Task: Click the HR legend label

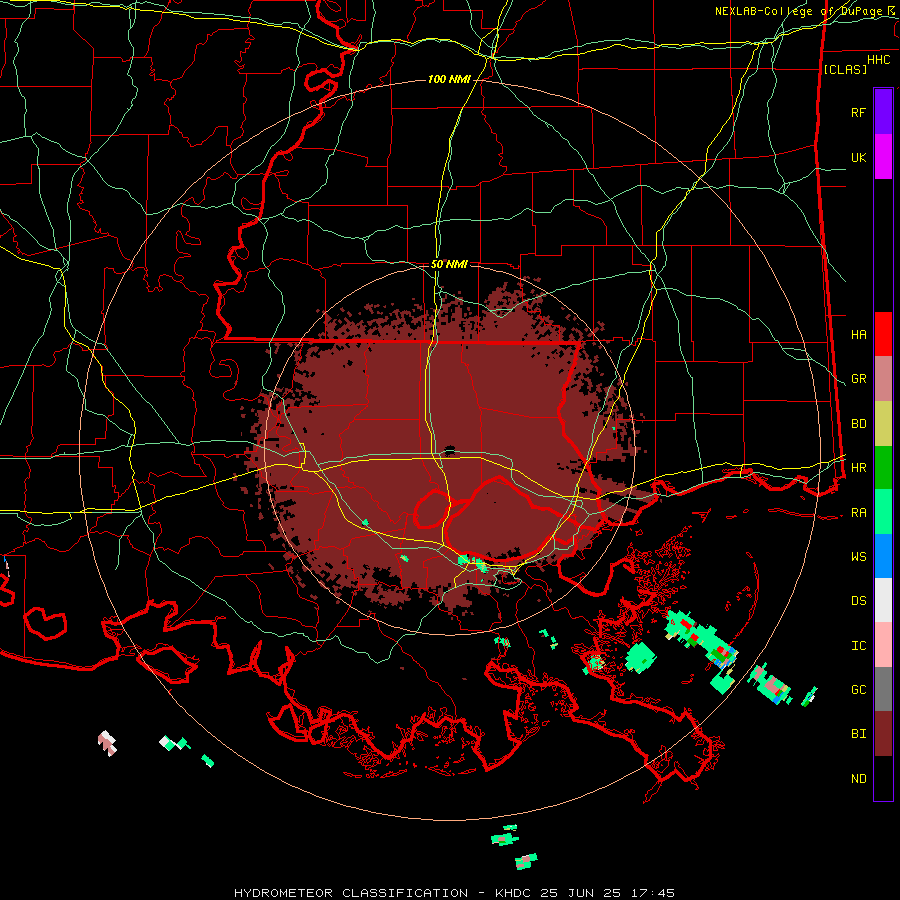Action: 858,468
